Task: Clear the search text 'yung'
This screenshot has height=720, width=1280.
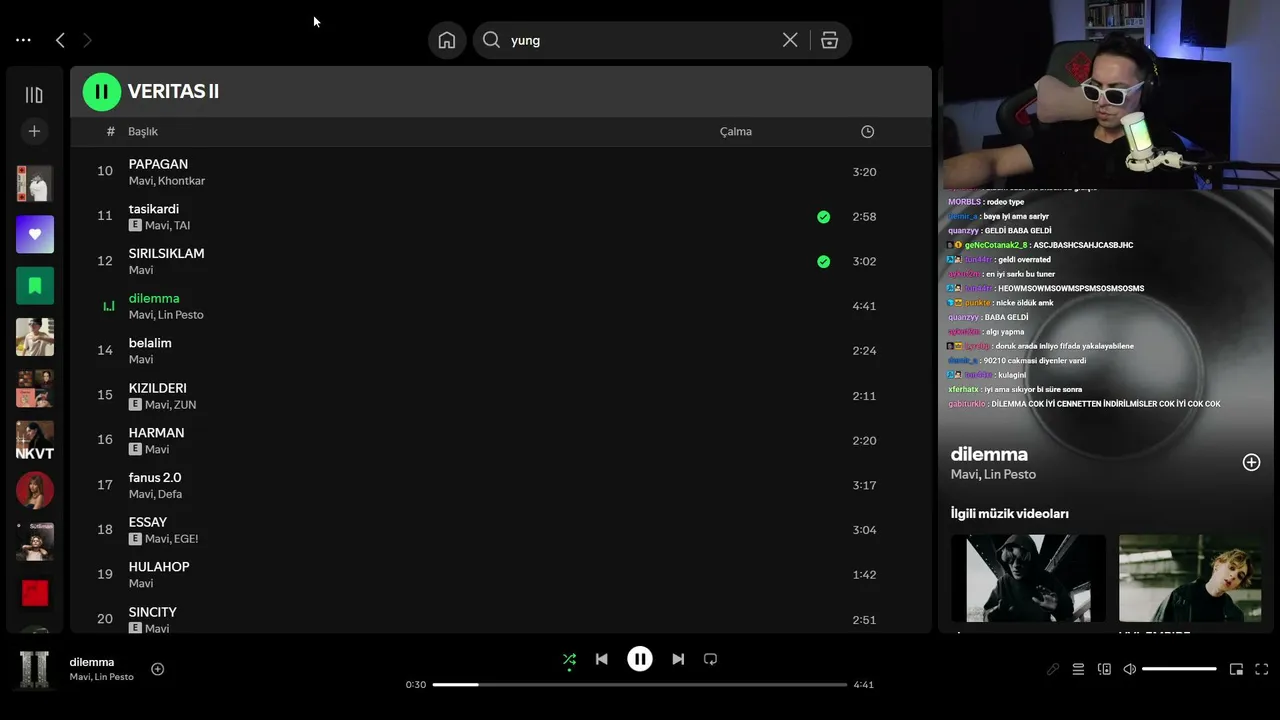Action: coord(790,40)
